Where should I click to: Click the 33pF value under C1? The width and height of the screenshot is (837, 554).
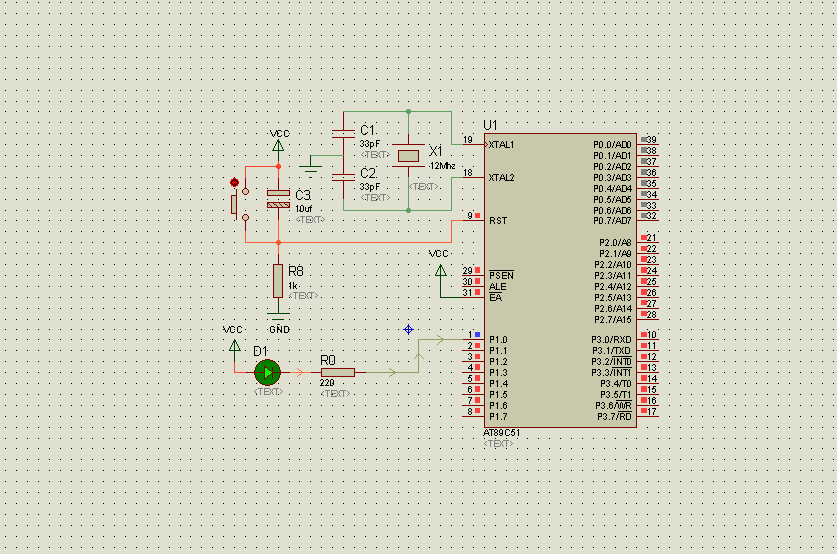click(370, 144)
